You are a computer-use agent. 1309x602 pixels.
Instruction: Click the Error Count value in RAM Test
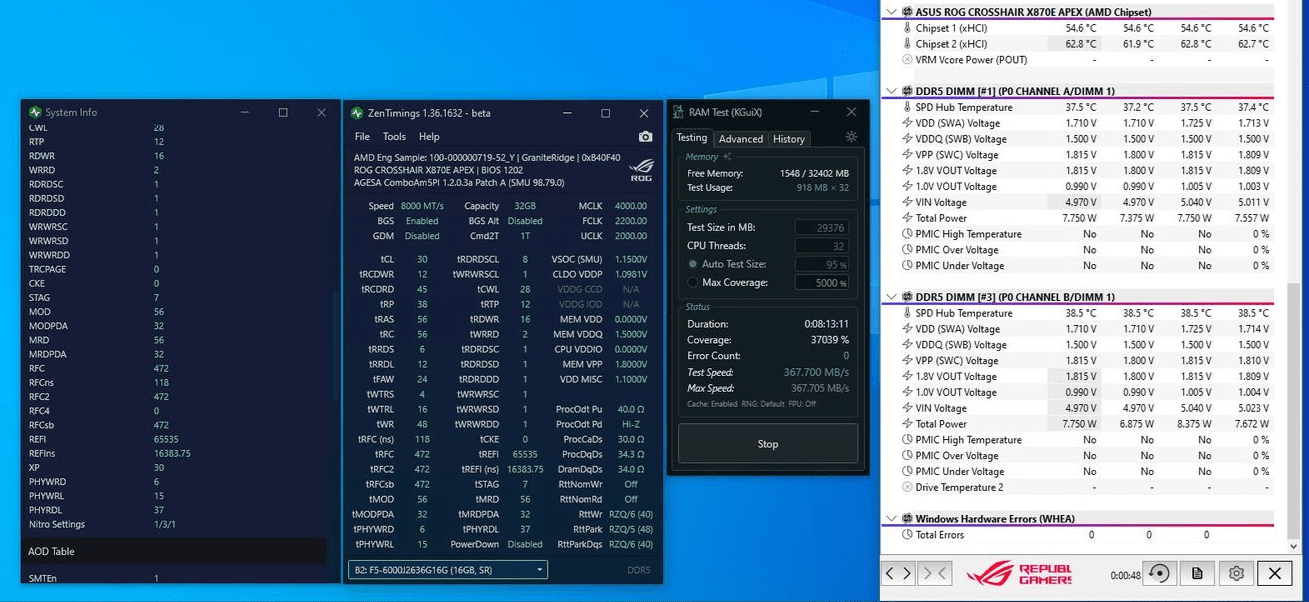(845, 356)
